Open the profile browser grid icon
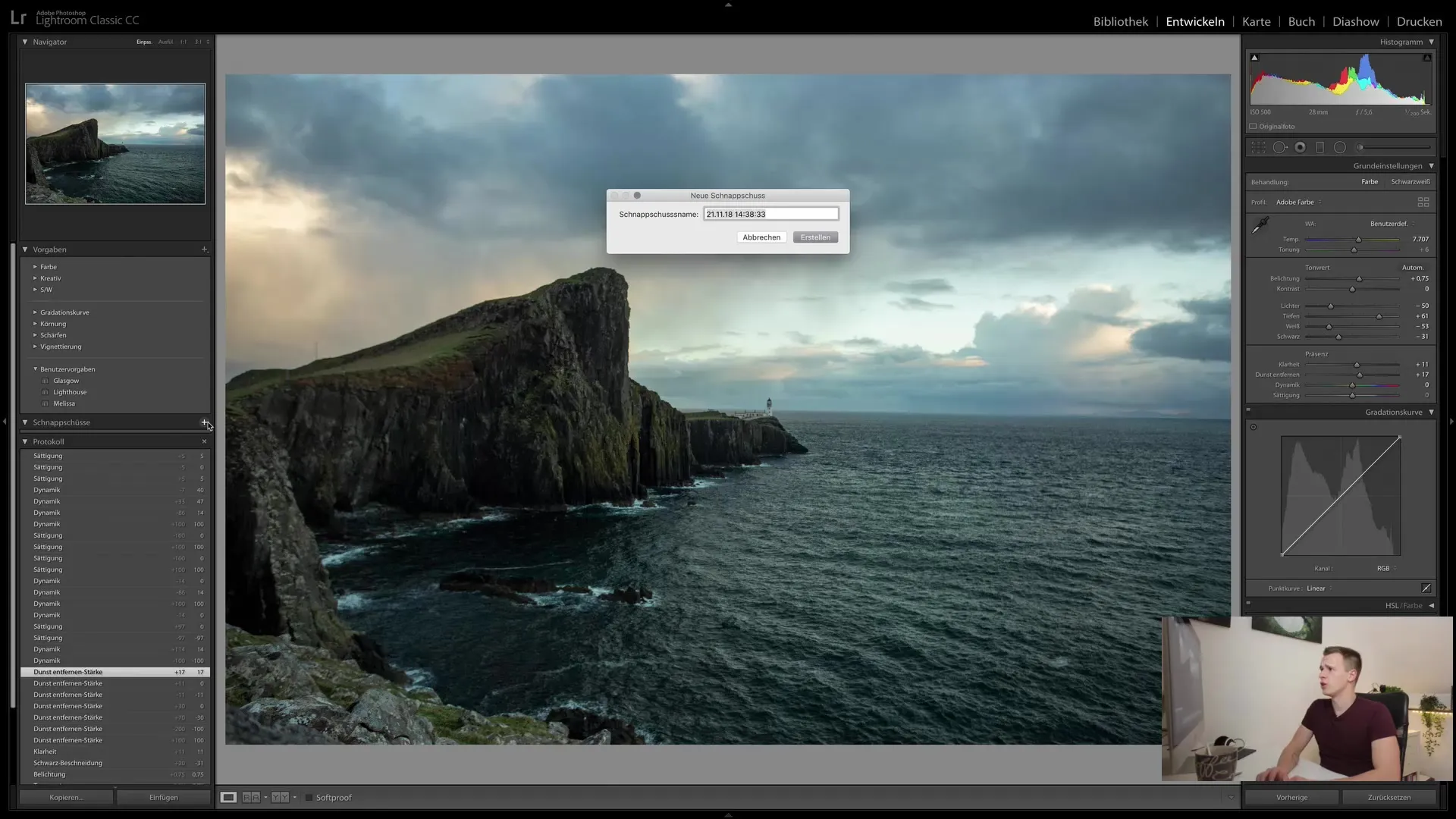 [x=1423, y=202]
